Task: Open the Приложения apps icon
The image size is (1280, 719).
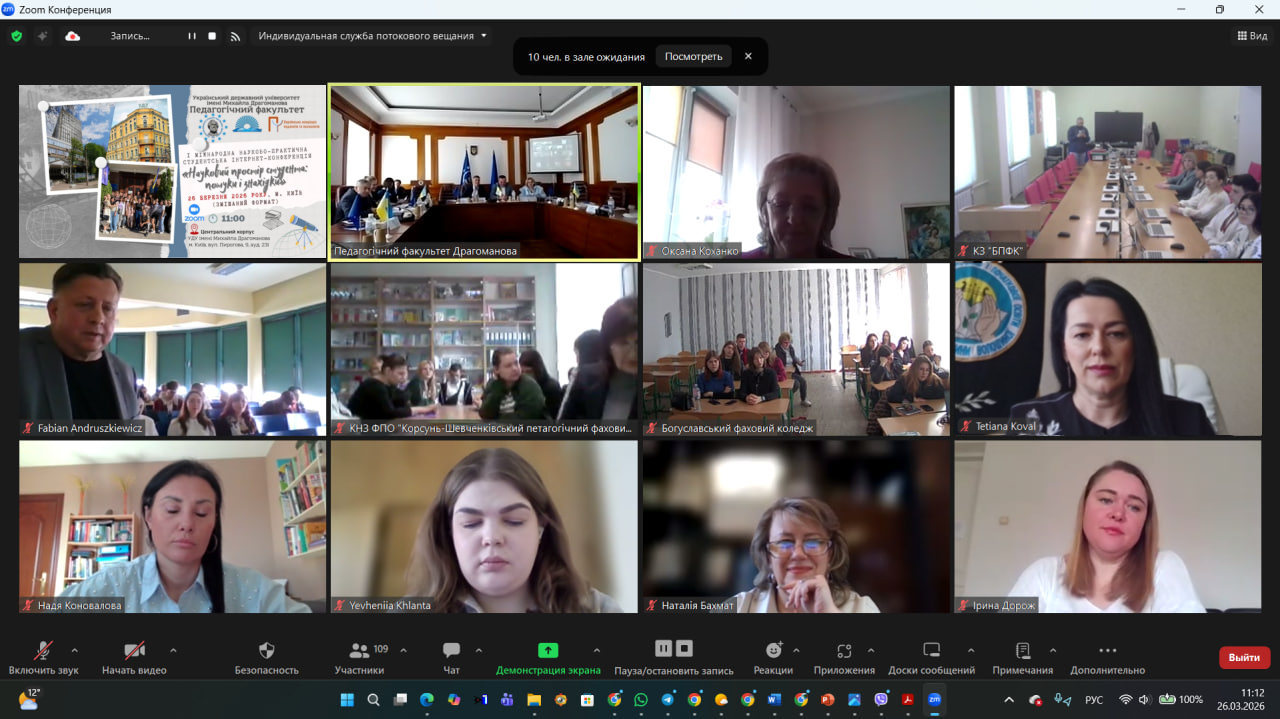Action: pos(844,651)
